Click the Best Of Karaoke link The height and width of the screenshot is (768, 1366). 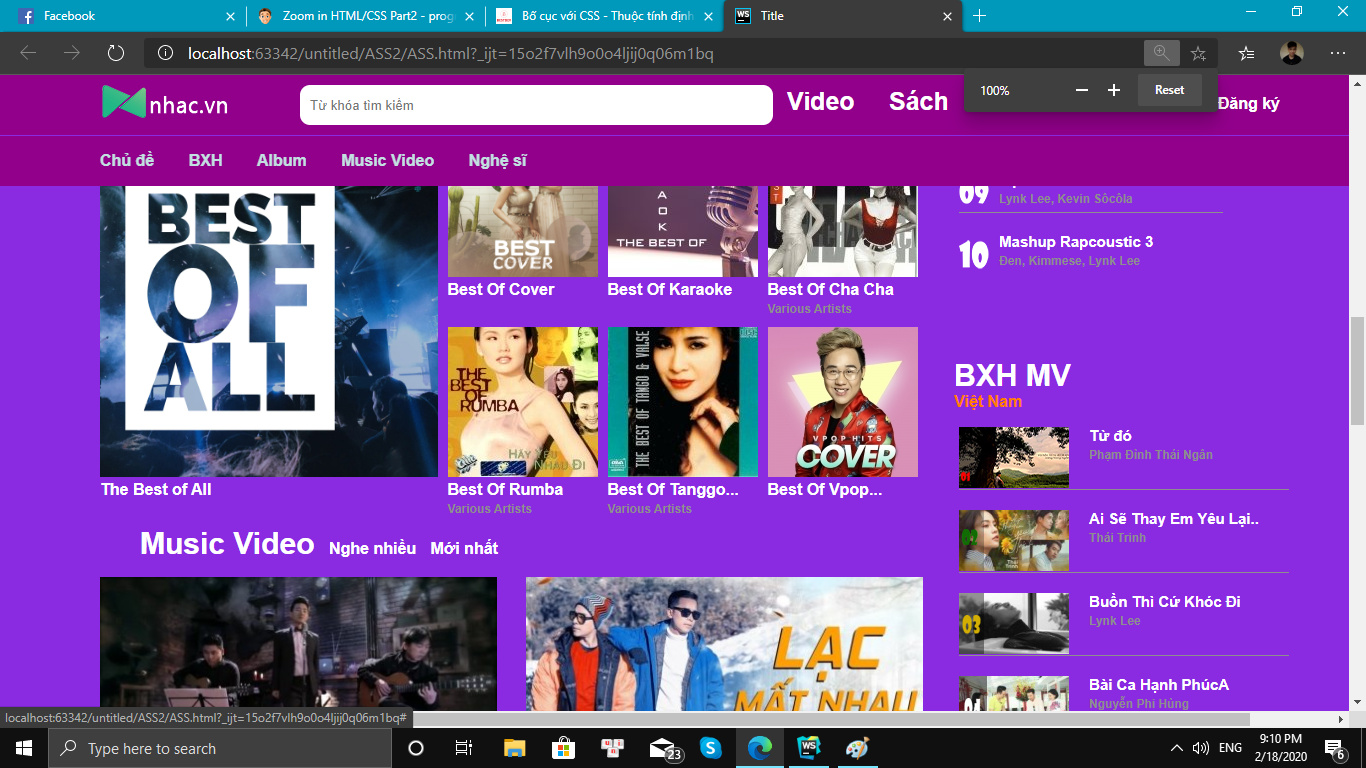(x=669, y=289)
